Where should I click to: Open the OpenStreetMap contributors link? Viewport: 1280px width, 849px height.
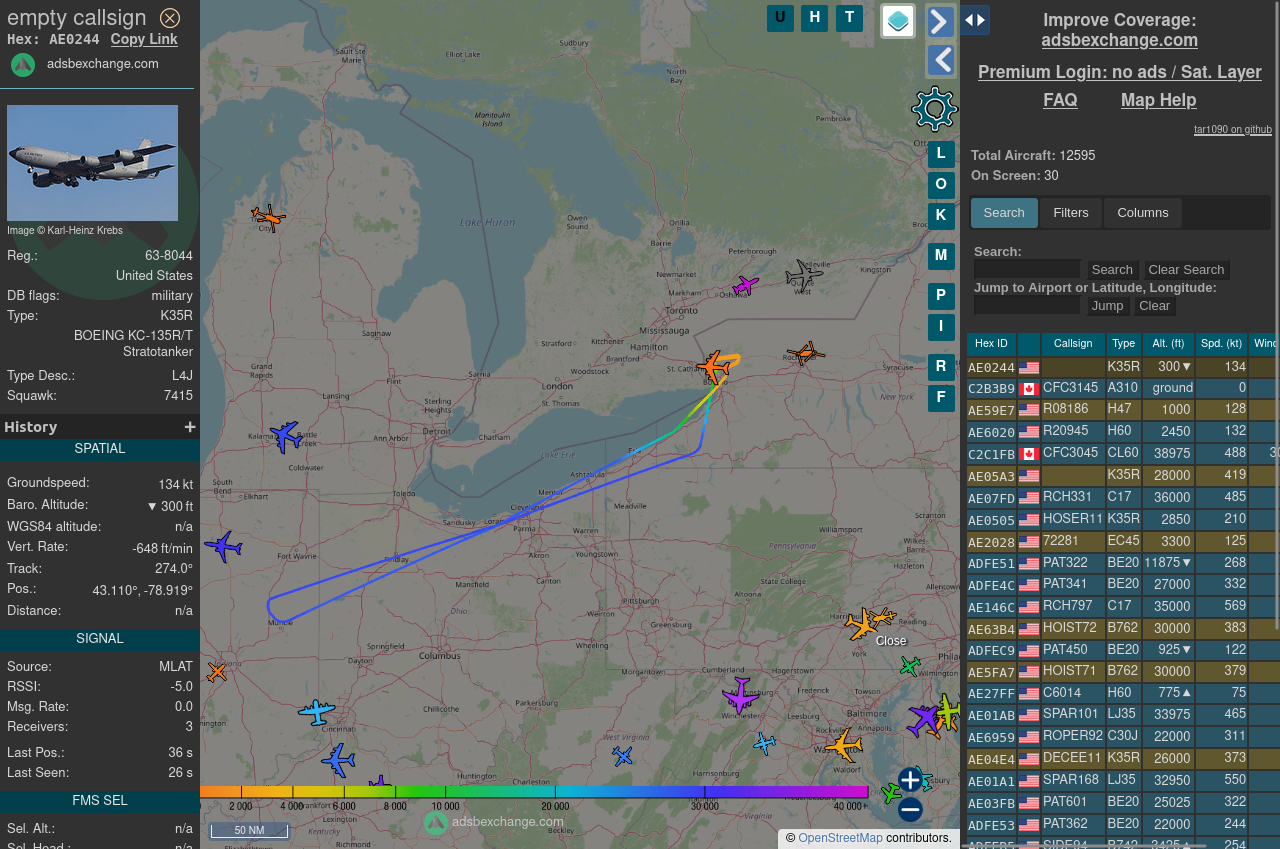tap(840, 838)
